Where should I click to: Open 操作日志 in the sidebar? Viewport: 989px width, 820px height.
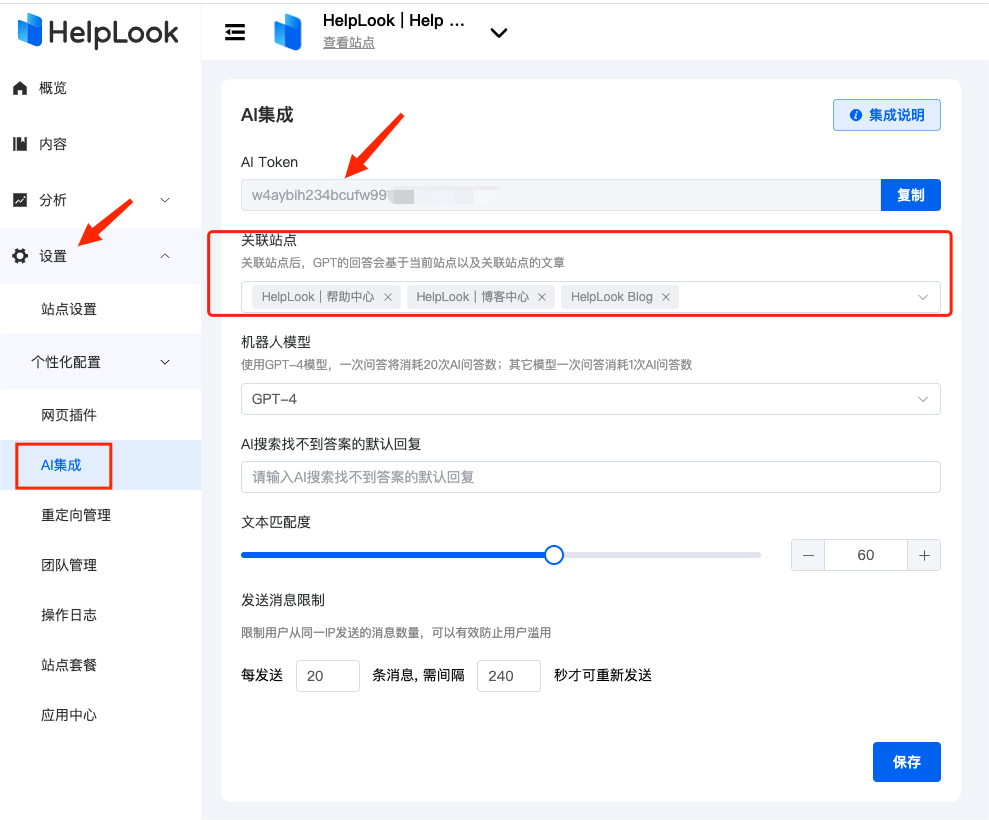coord(69,615)
